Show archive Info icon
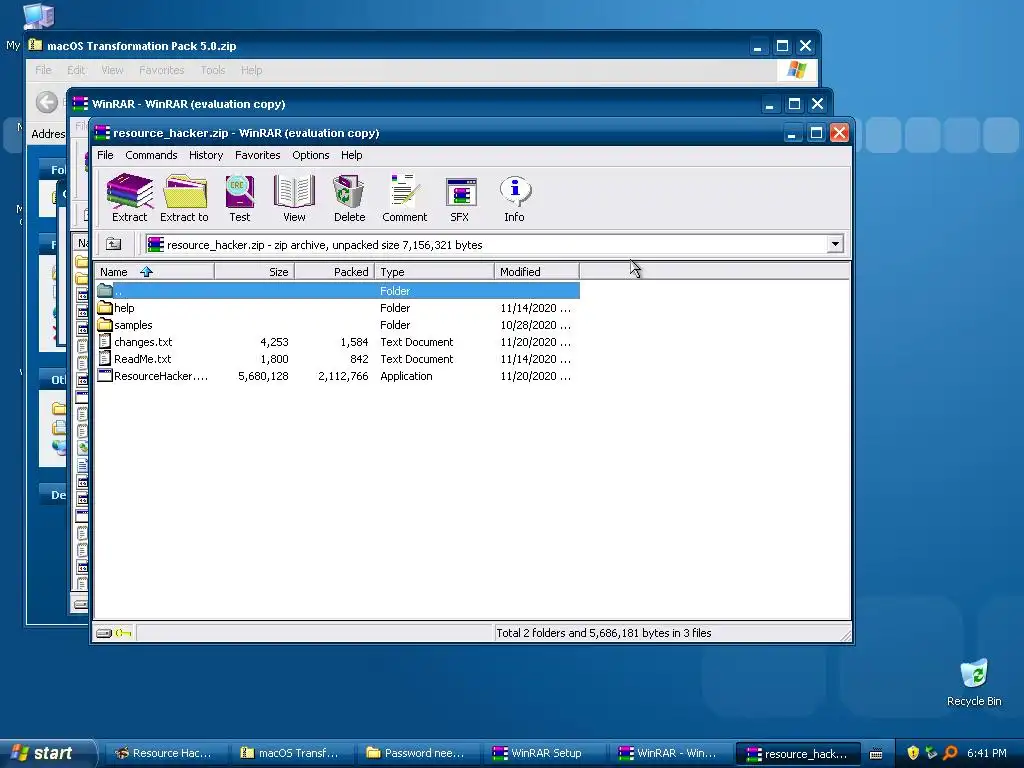 coord(515,198)
